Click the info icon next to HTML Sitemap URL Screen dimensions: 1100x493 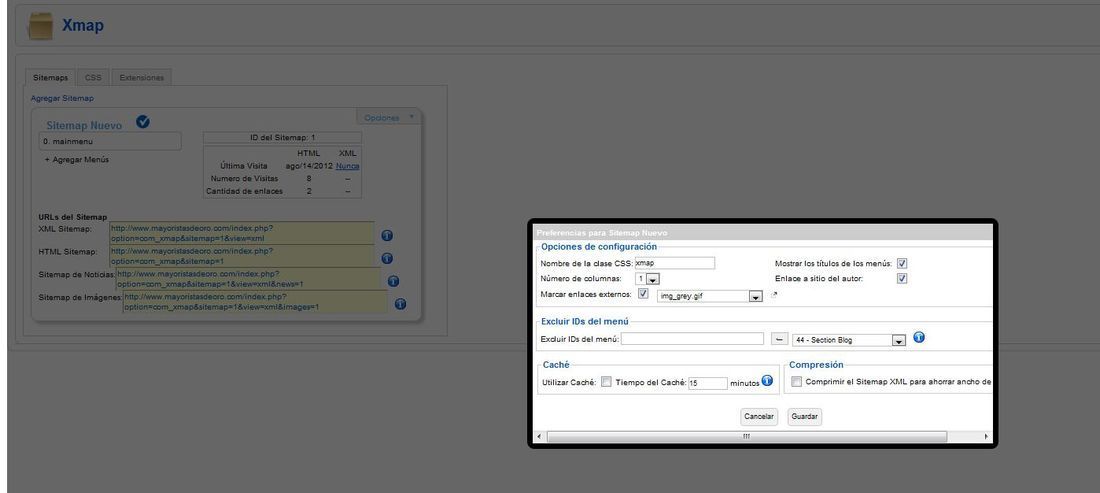387,258
